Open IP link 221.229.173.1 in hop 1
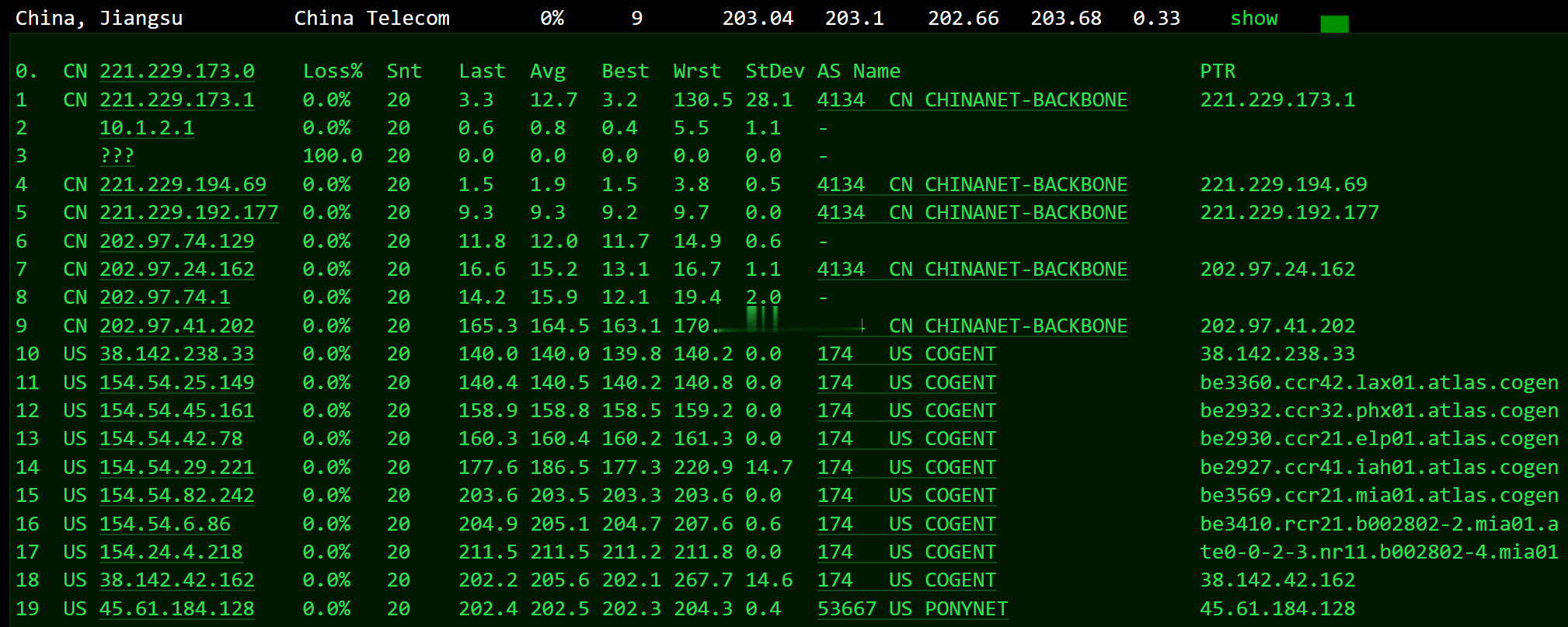 (x=177, y=100)
